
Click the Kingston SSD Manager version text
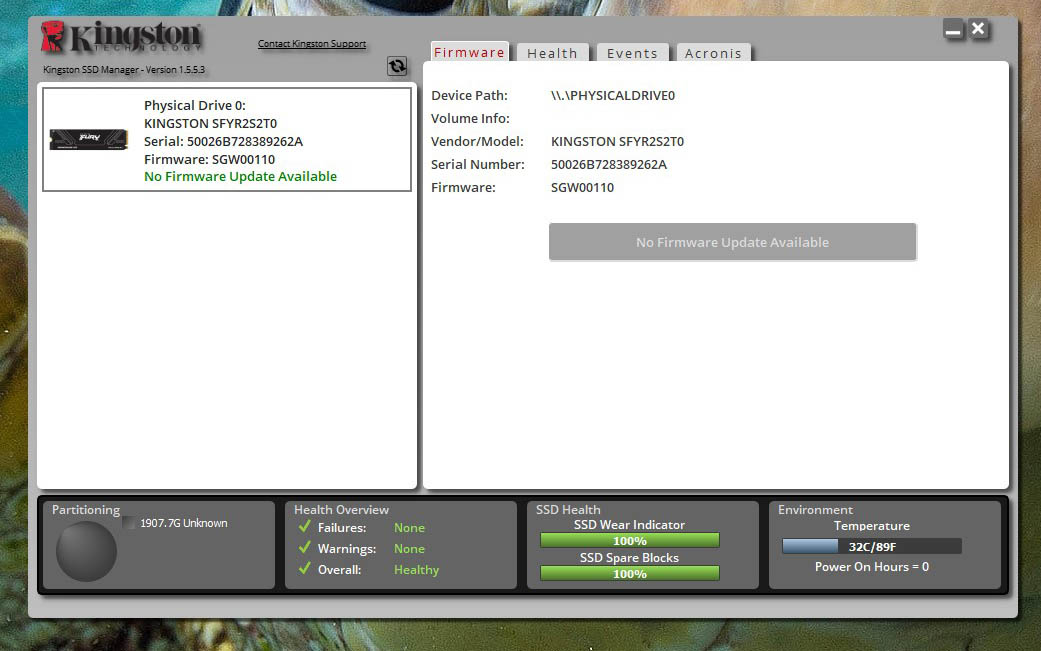pyautogui.click(x=124, y=70)
